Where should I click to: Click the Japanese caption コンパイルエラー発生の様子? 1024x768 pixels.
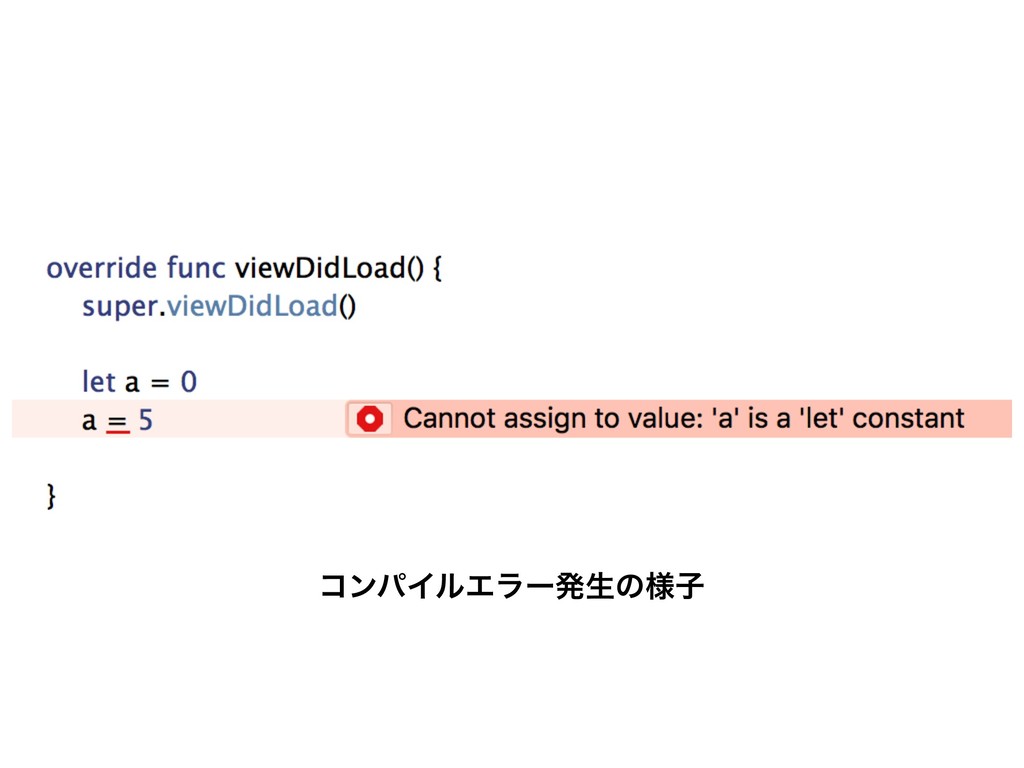click(x=512, y=586)
